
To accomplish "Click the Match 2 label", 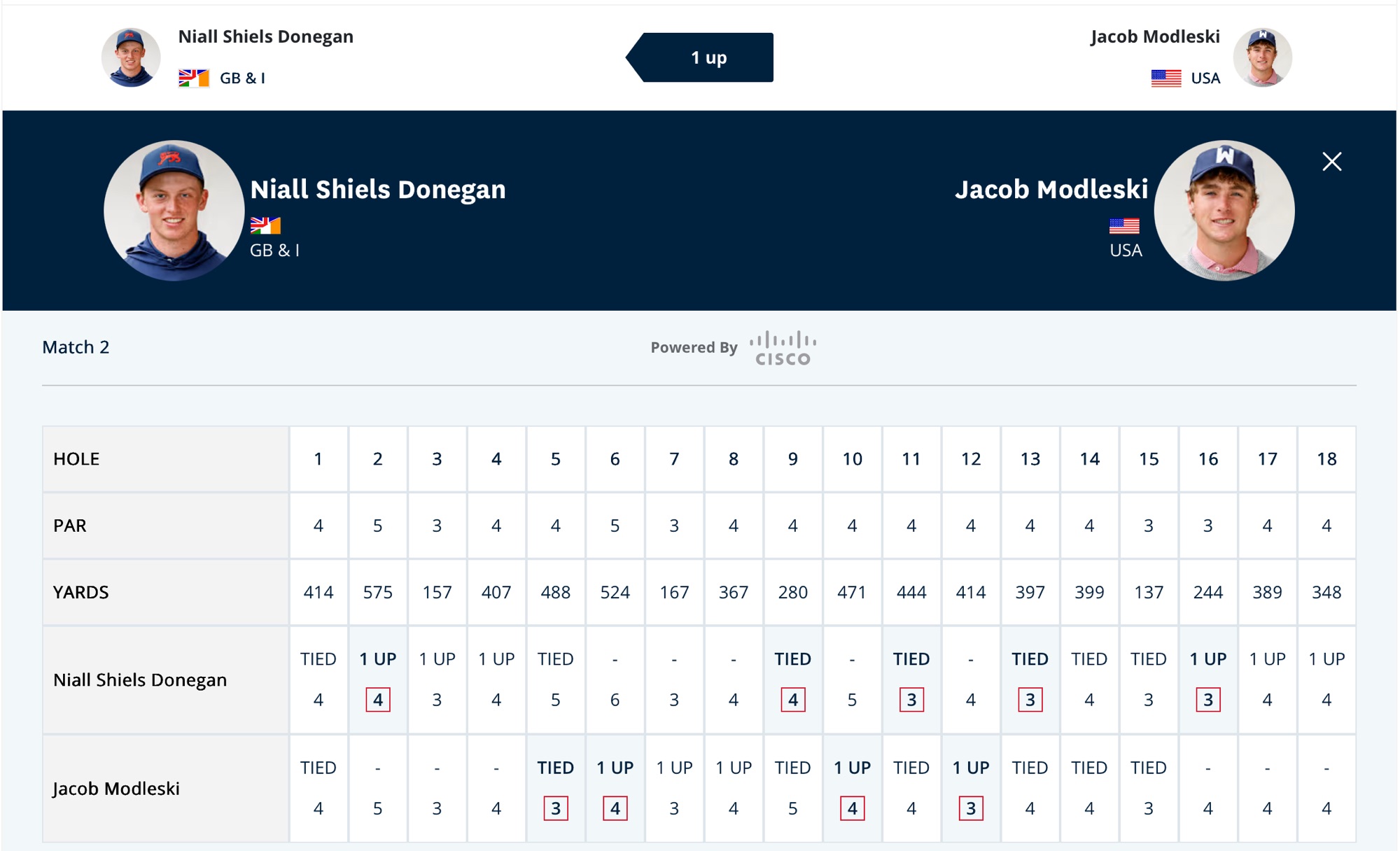I will tap(76, 347).
